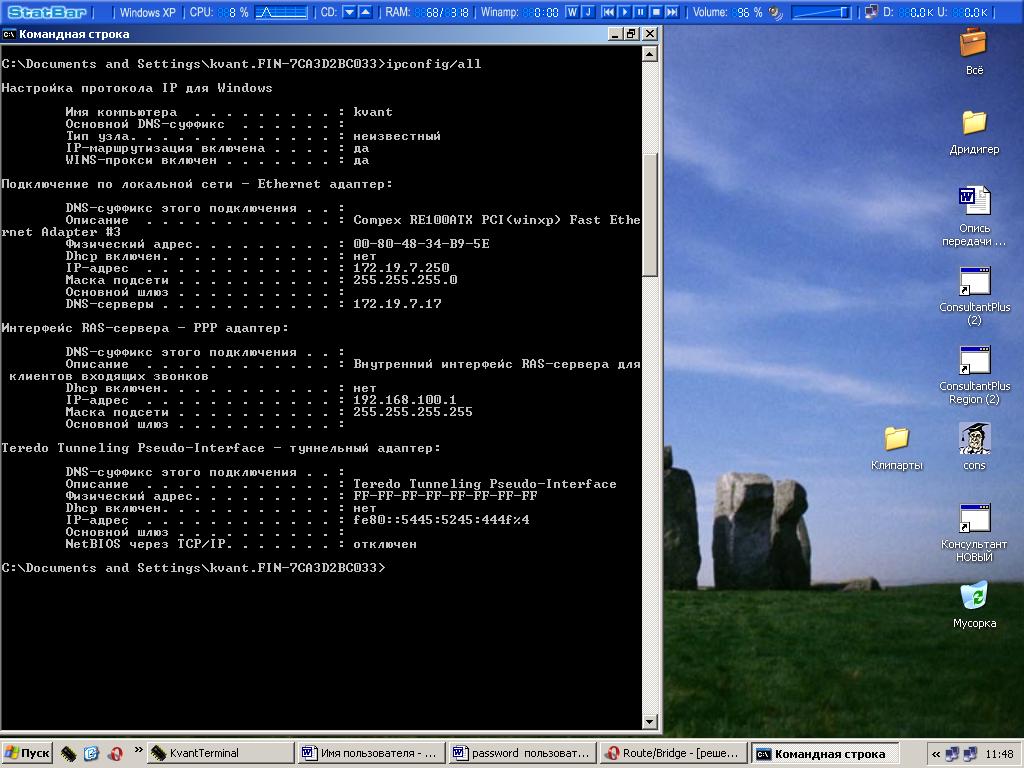Screen dimensions: 1024x768
Task: Play the Winamp track
Action: (x=624, y=12)
